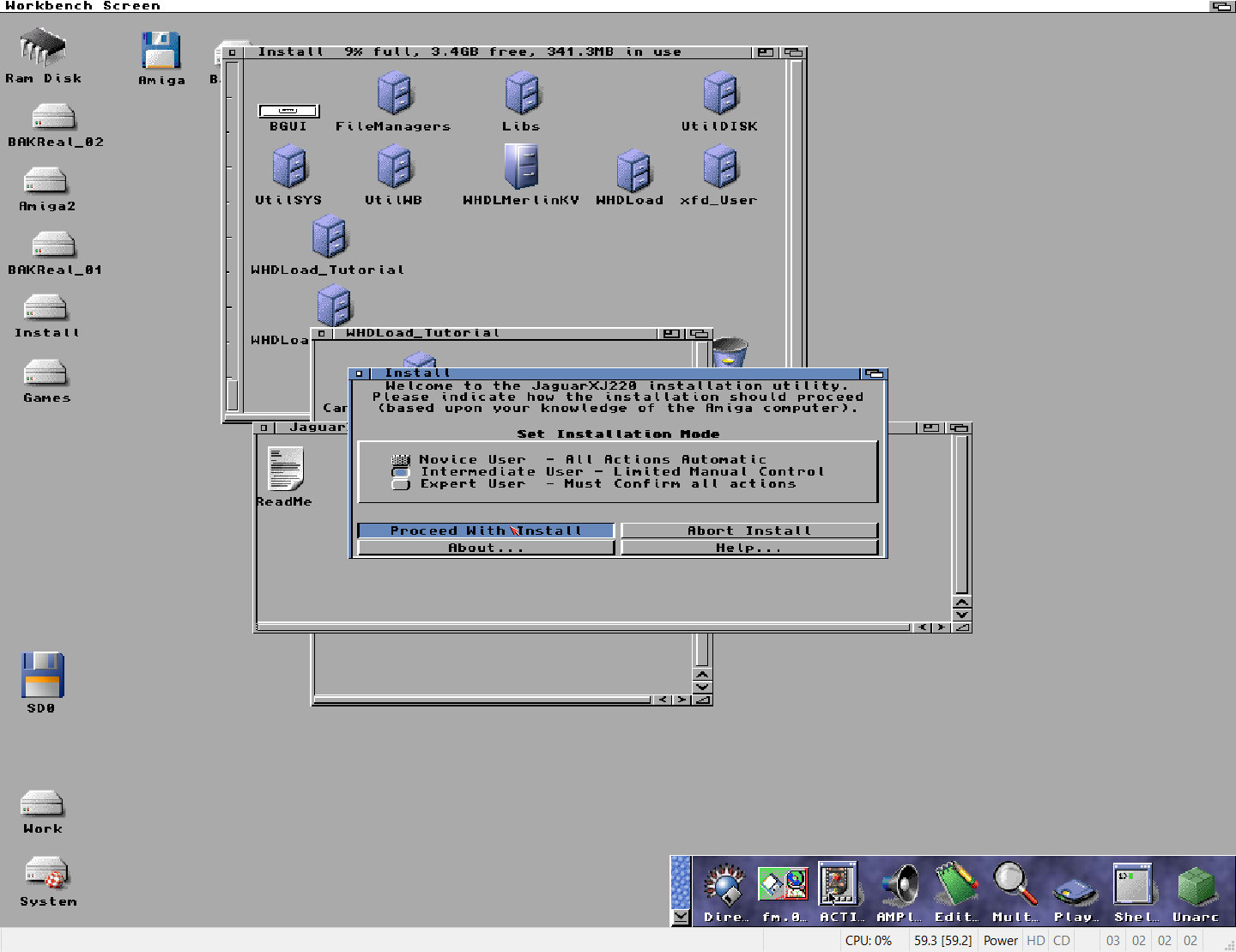The width and height of the screenshot is (1236, 952).
Task: Select the Amiga floppy disk icon
Action: [x=161, y=50]
